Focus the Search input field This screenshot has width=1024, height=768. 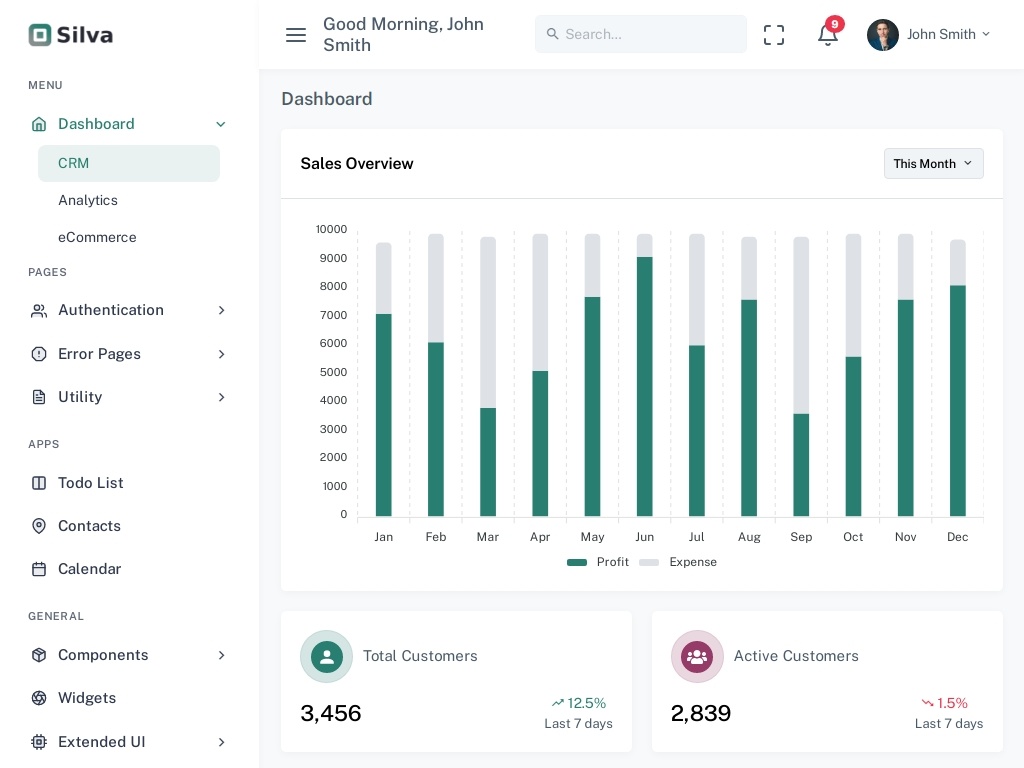(650, 34)
